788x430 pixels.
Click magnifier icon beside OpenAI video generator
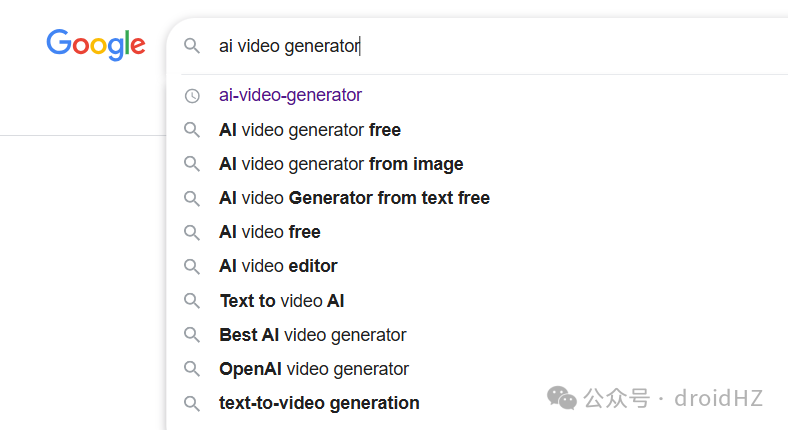click(192, 369)
